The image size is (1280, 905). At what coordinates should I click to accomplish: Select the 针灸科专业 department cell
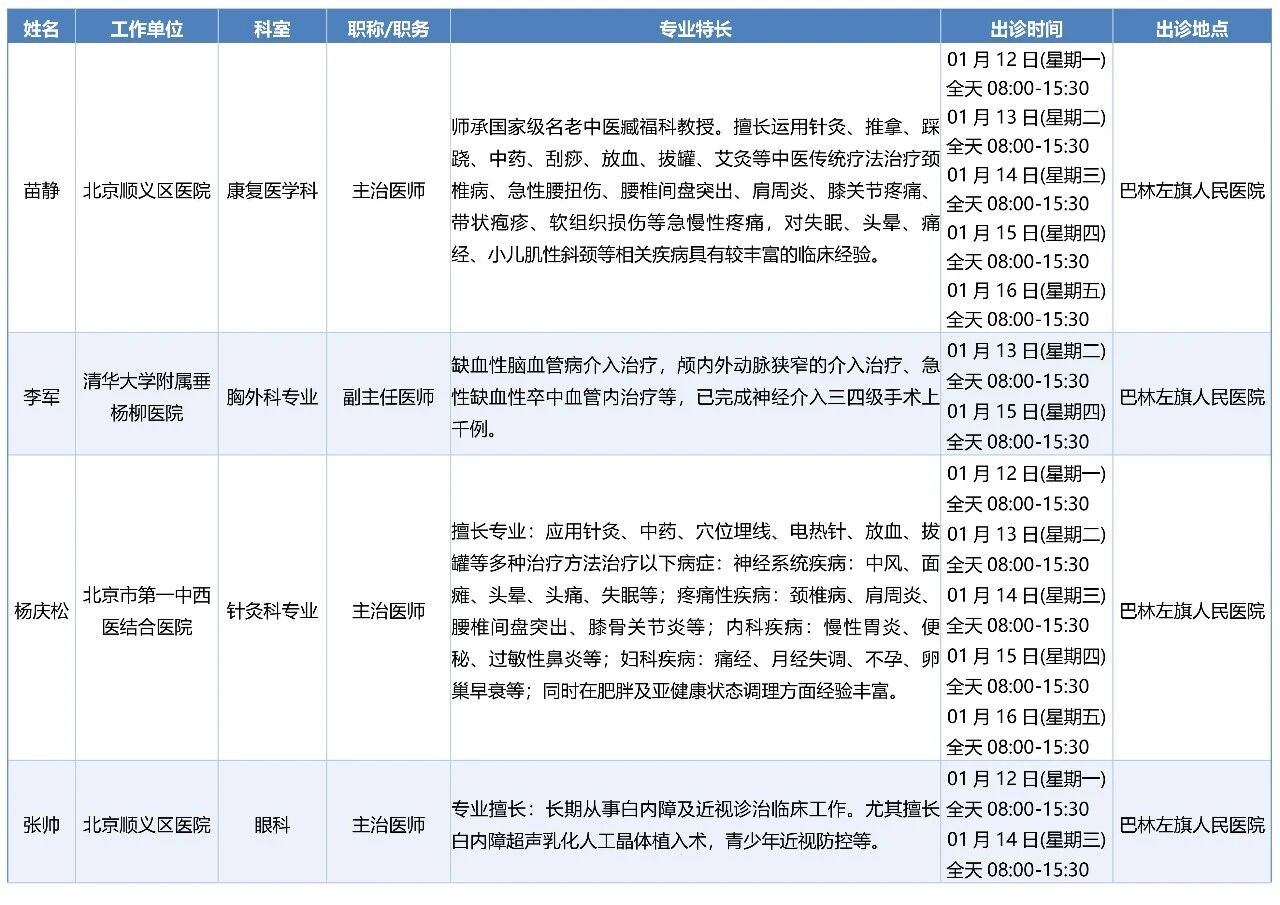coord(272,610)
